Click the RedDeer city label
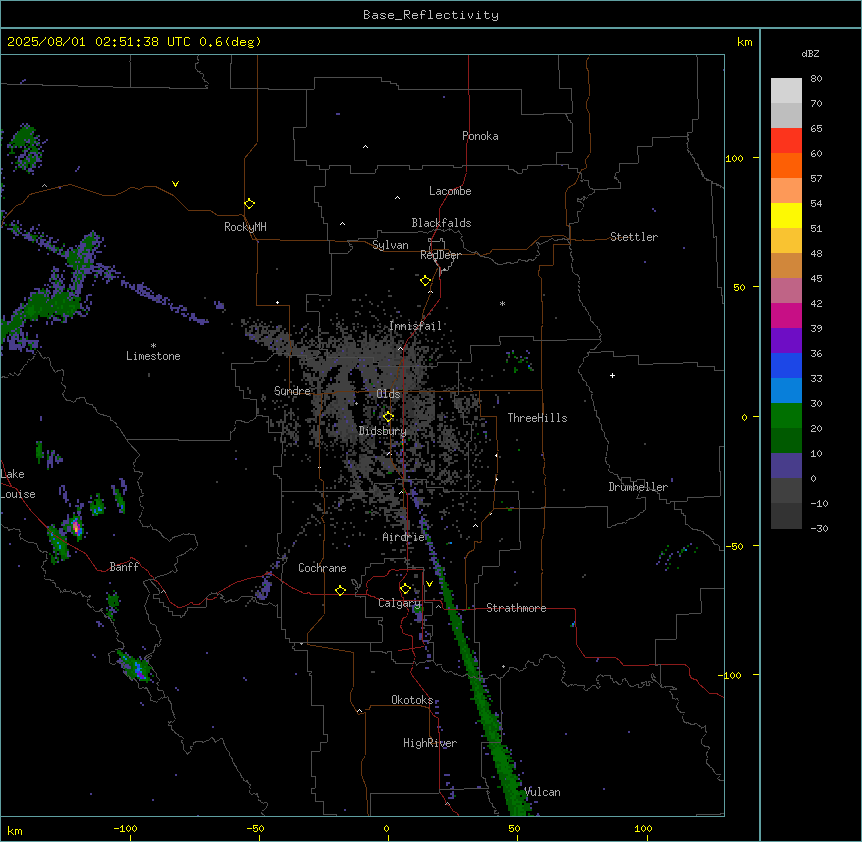The height and width of the screenshot is (842, 862). click(440, 255)
